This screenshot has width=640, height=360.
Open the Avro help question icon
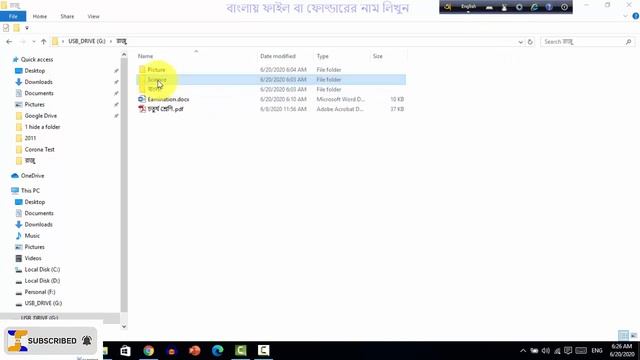tap(549, 7)
